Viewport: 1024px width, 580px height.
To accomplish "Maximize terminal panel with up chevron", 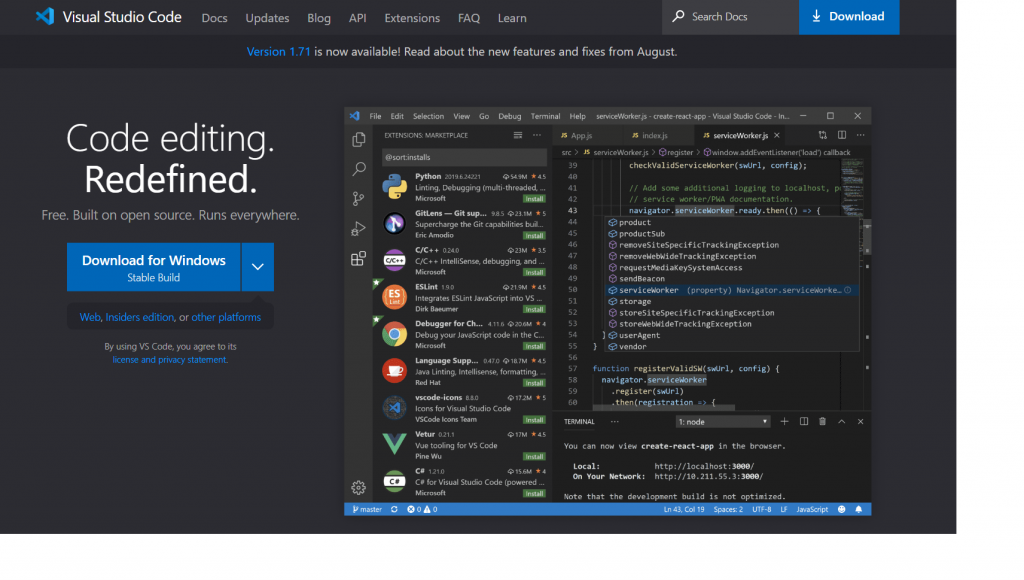I will click(842, 421).
